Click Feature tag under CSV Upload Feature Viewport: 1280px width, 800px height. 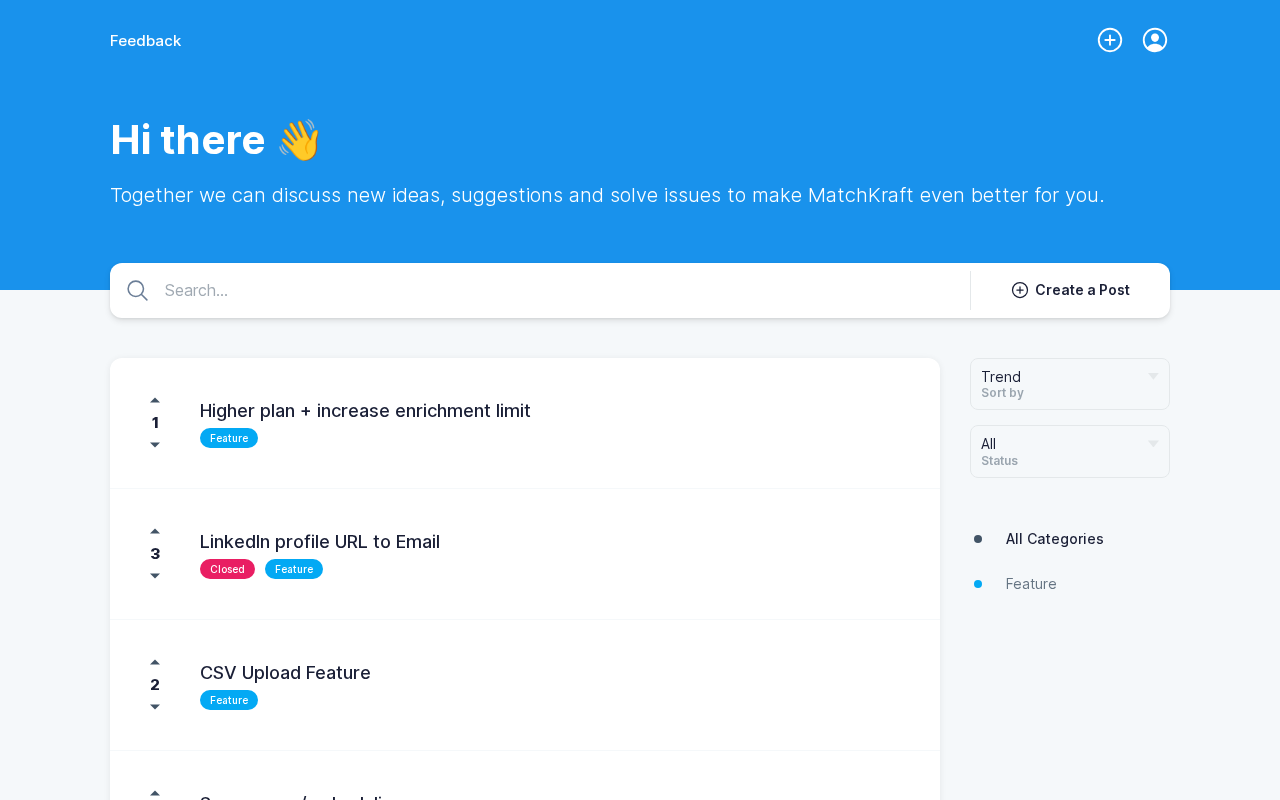point(229,700)
